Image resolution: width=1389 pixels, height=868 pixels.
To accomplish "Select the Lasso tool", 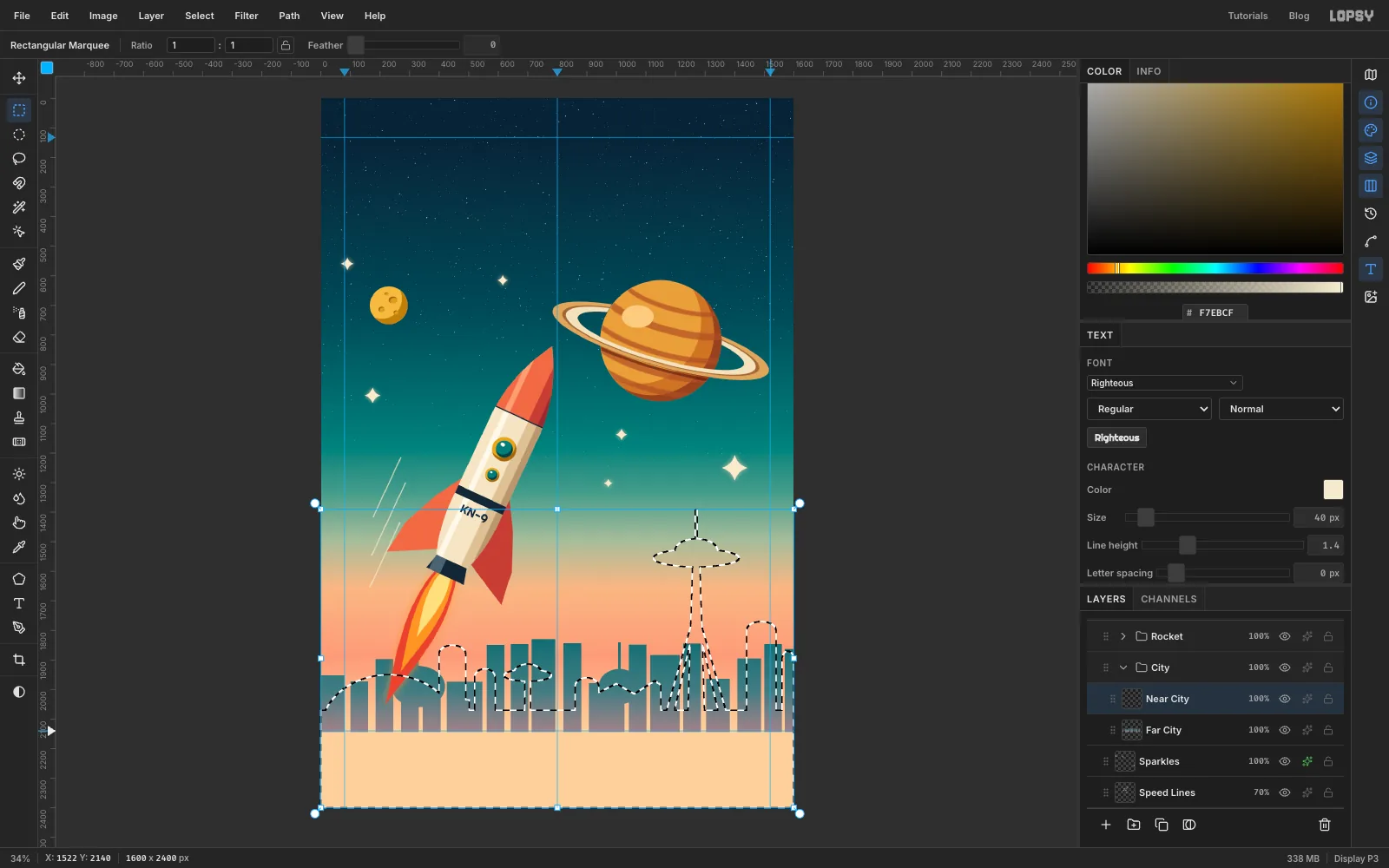I will click(x=19, y=159).
